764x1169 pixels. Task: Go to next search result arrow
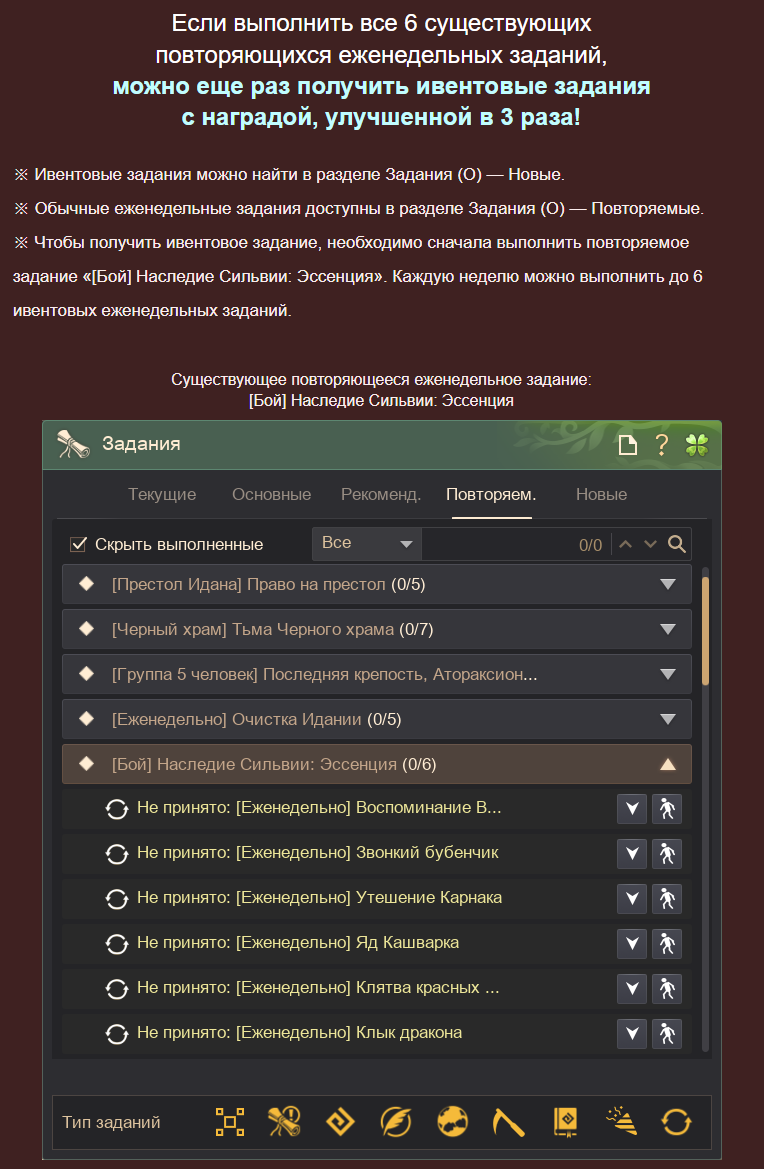pyautogui.click(x=650, y=544)
